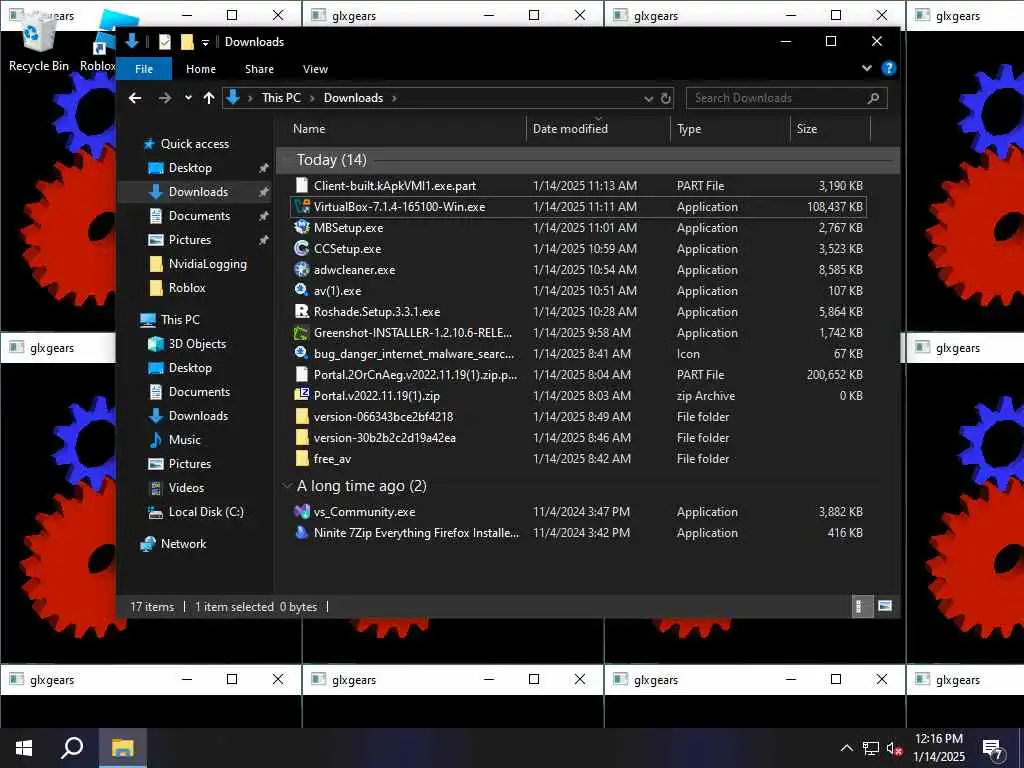This screenshot has width=1024, height=768.
Task: Open recent locations dropdown arrow
Action: click(188, 98)
